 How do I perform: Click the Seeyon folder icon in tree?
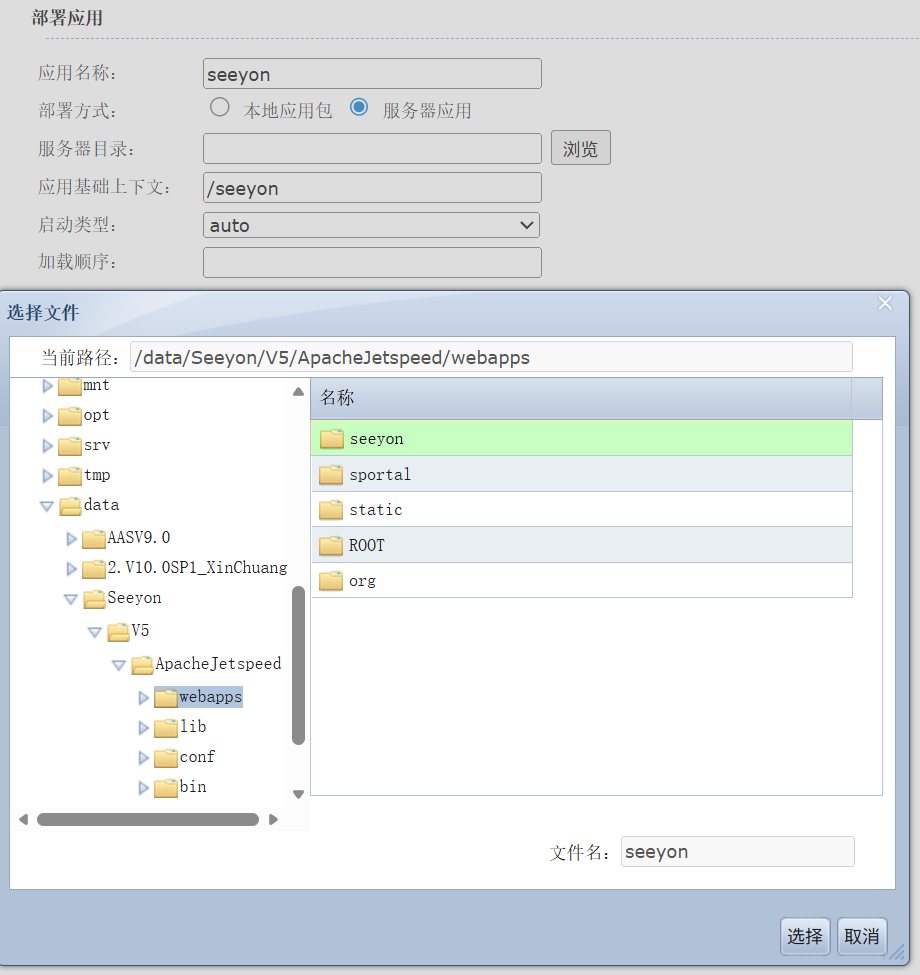[94, 599]
